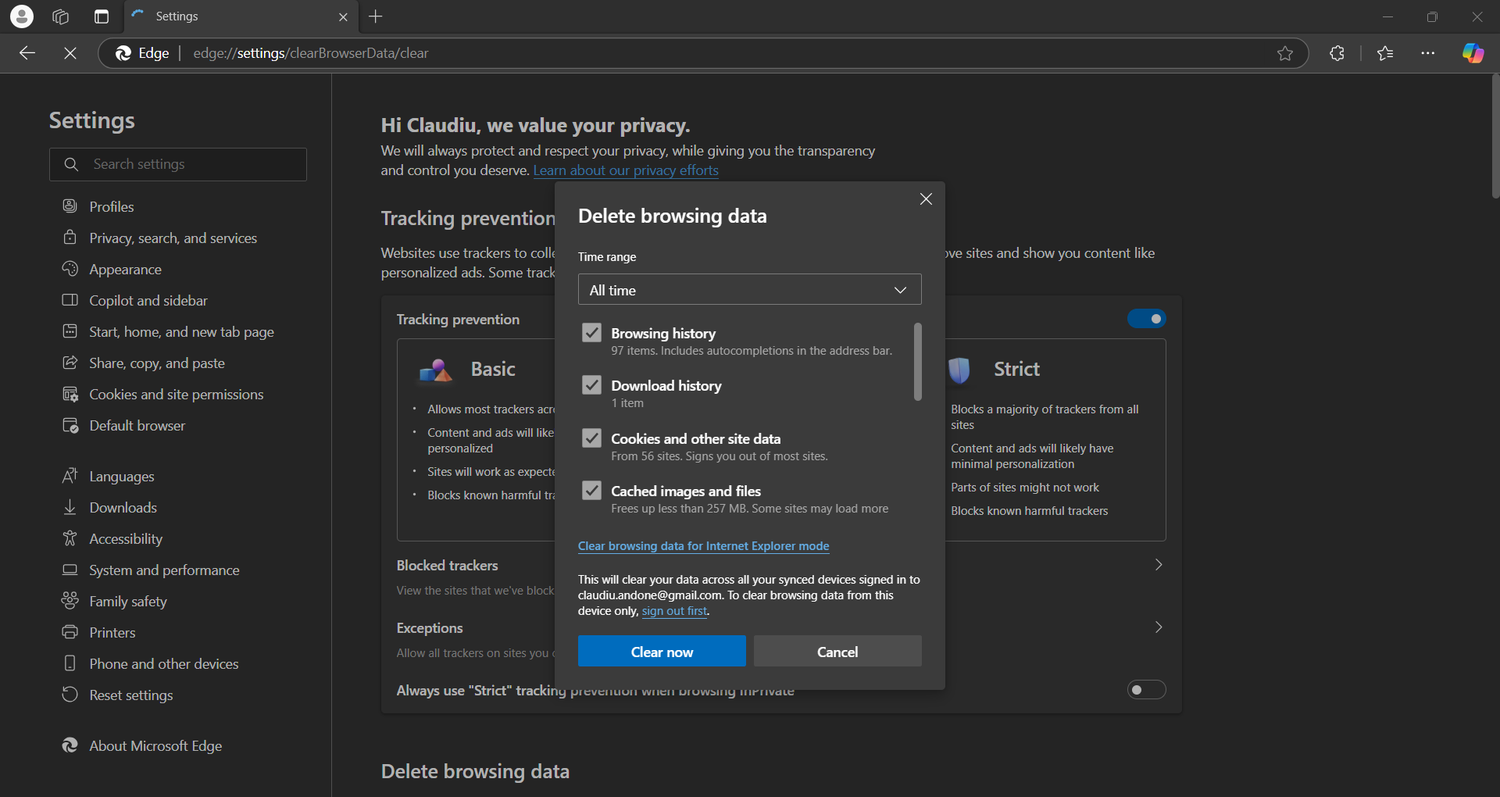Image resolution: width=1500 pixels, height=797 pixels.
Task: Open System and performance settings
Action: pos(164,570)
